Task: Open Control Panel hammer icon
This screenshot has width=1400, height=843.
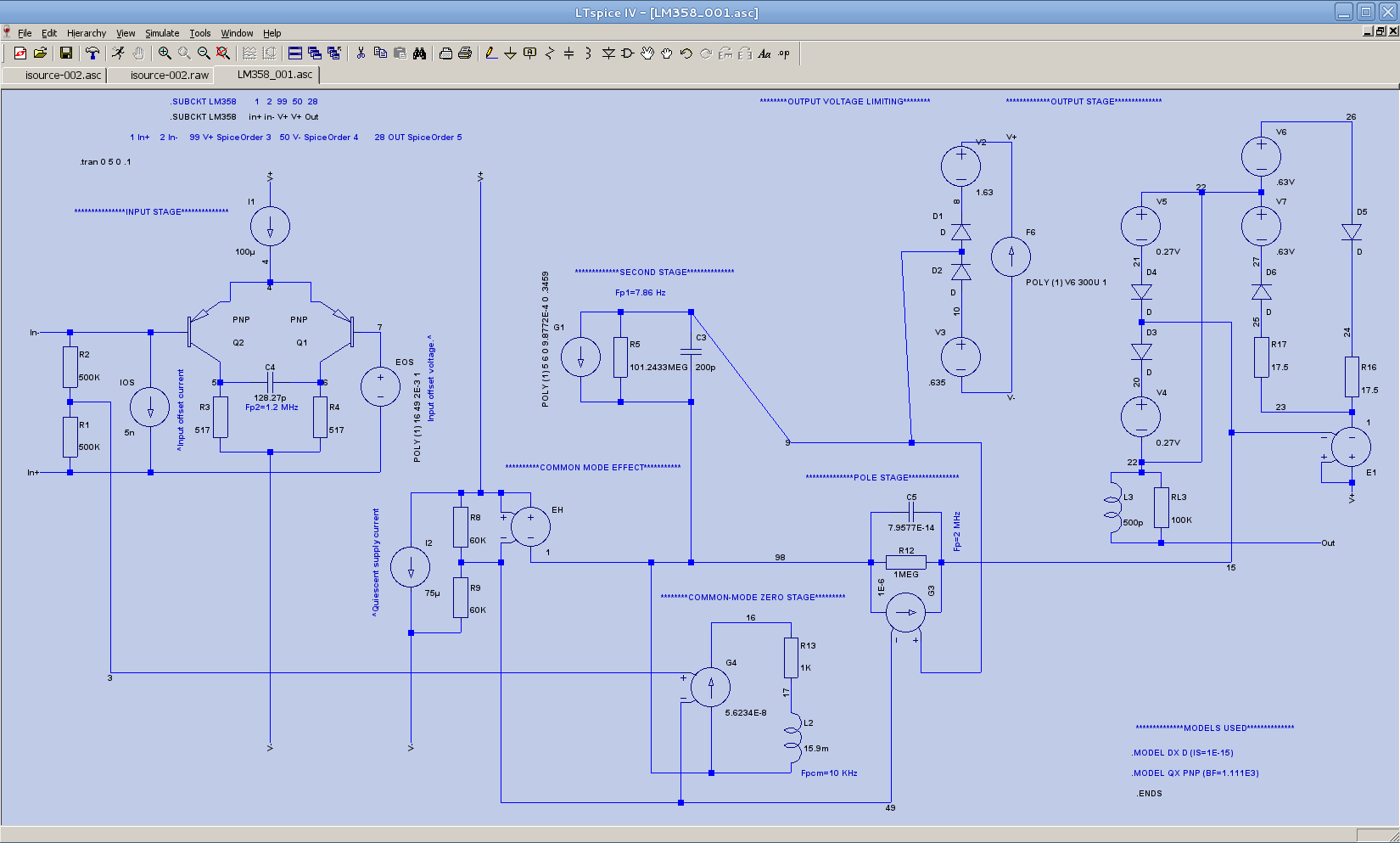Action: (92, 53)
